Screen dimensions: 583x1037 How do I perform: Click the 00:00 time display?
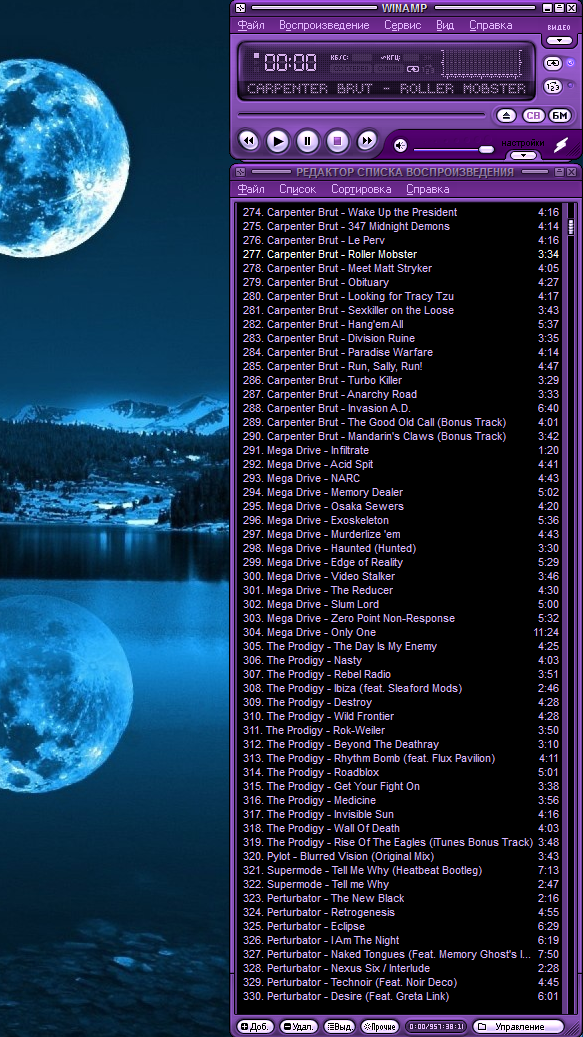(x=290, y=63)
